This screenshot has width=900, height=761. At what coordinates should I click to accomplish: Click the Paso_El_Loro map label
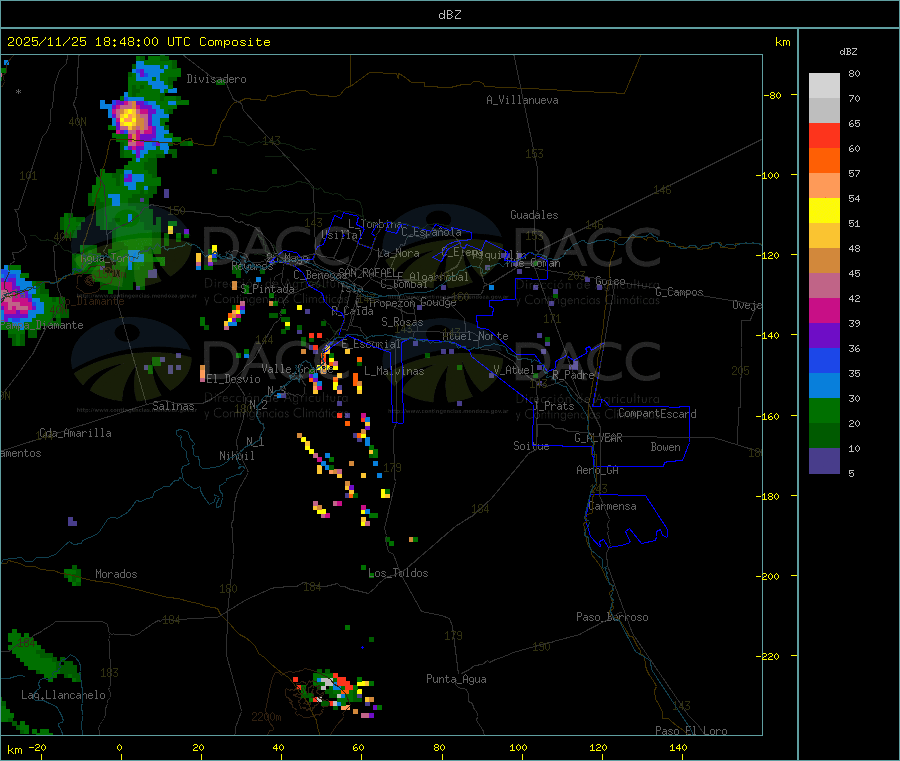pos(692,731)
